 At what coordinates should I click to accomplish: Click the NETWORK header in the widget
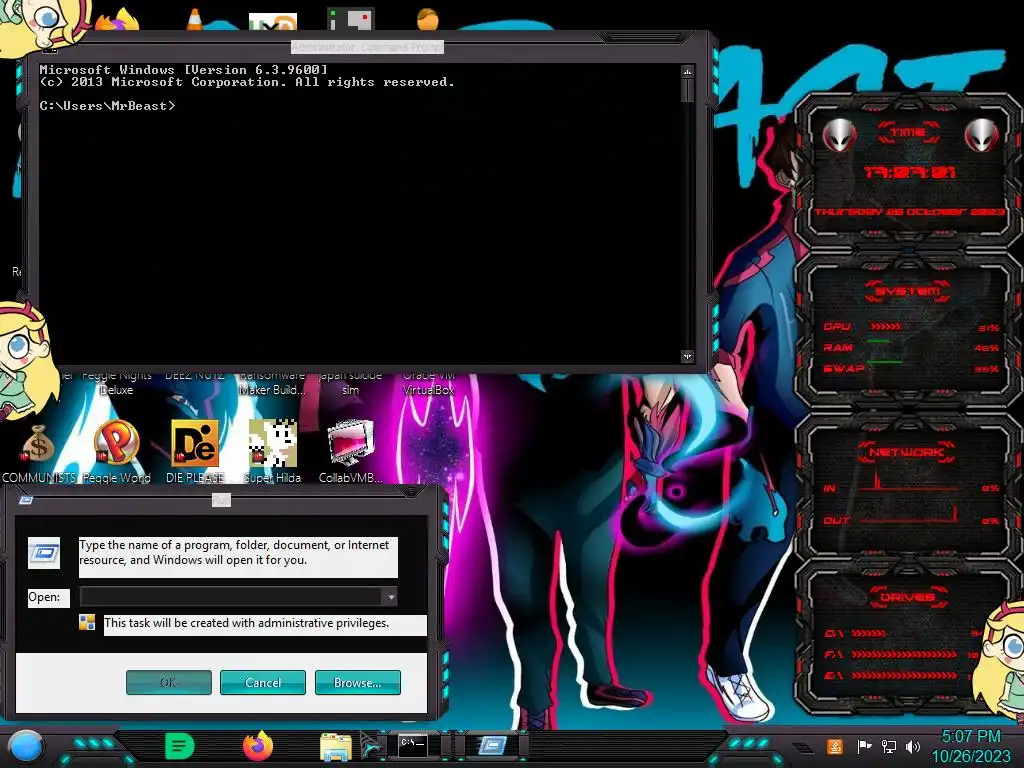tap(907, 452)
